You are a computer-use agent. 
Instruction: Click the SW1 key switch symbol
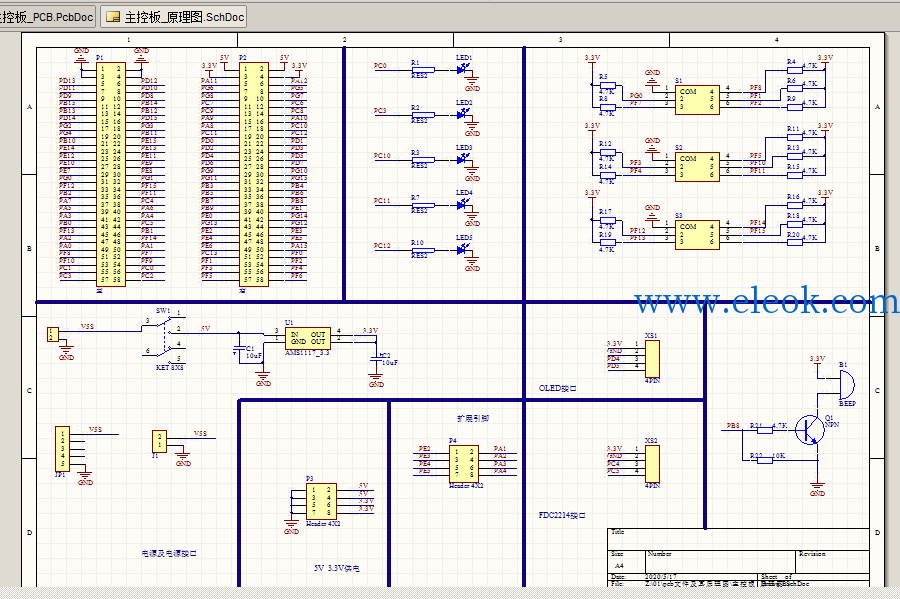(x=164, y=339)
